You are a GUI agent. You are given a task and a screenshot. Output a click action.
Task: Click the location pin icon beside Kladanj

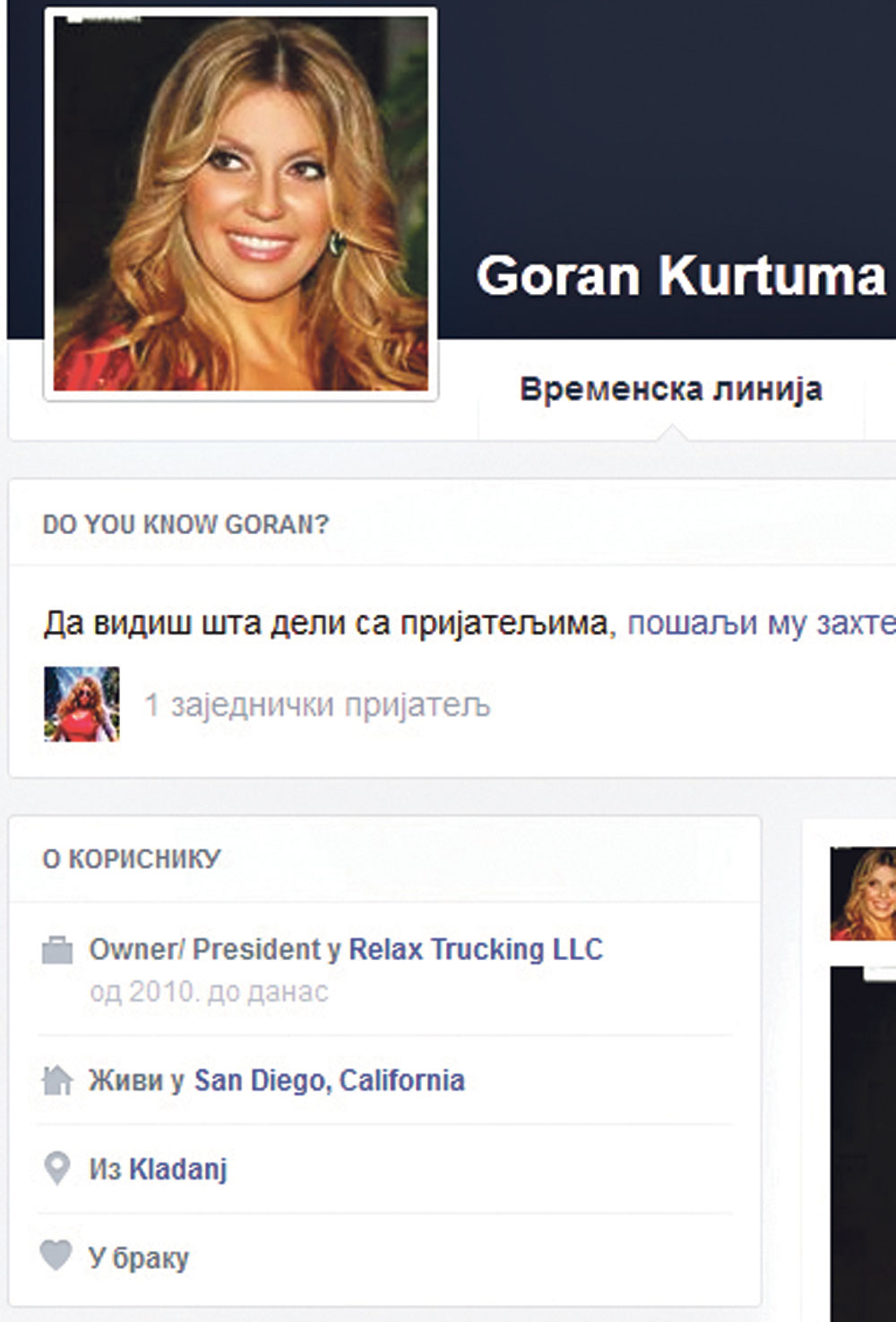(x=56, y=1169)
